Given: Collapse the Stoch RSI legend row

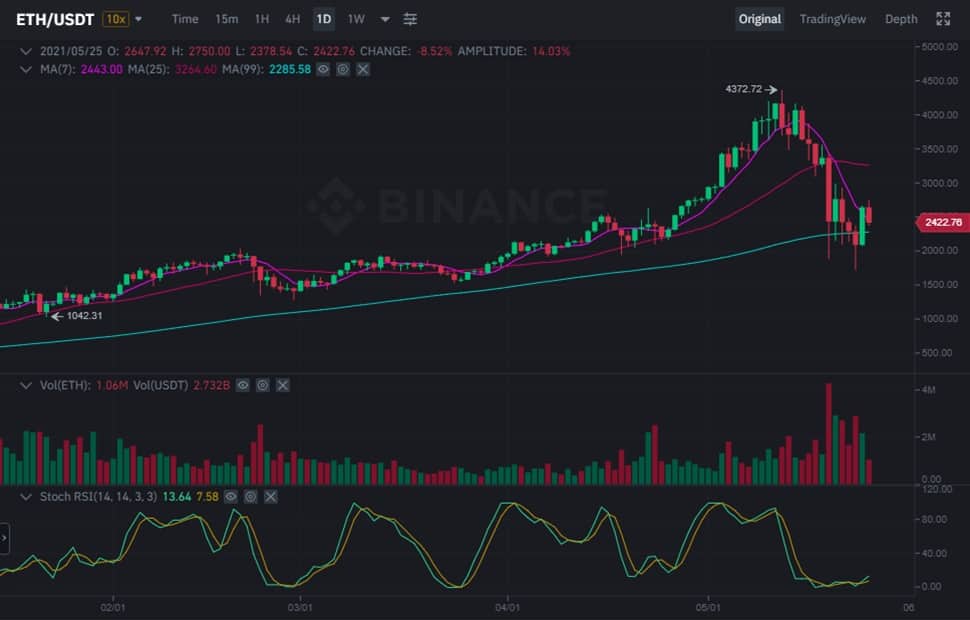Looking at the screenshot, I should tap(25, 497).
